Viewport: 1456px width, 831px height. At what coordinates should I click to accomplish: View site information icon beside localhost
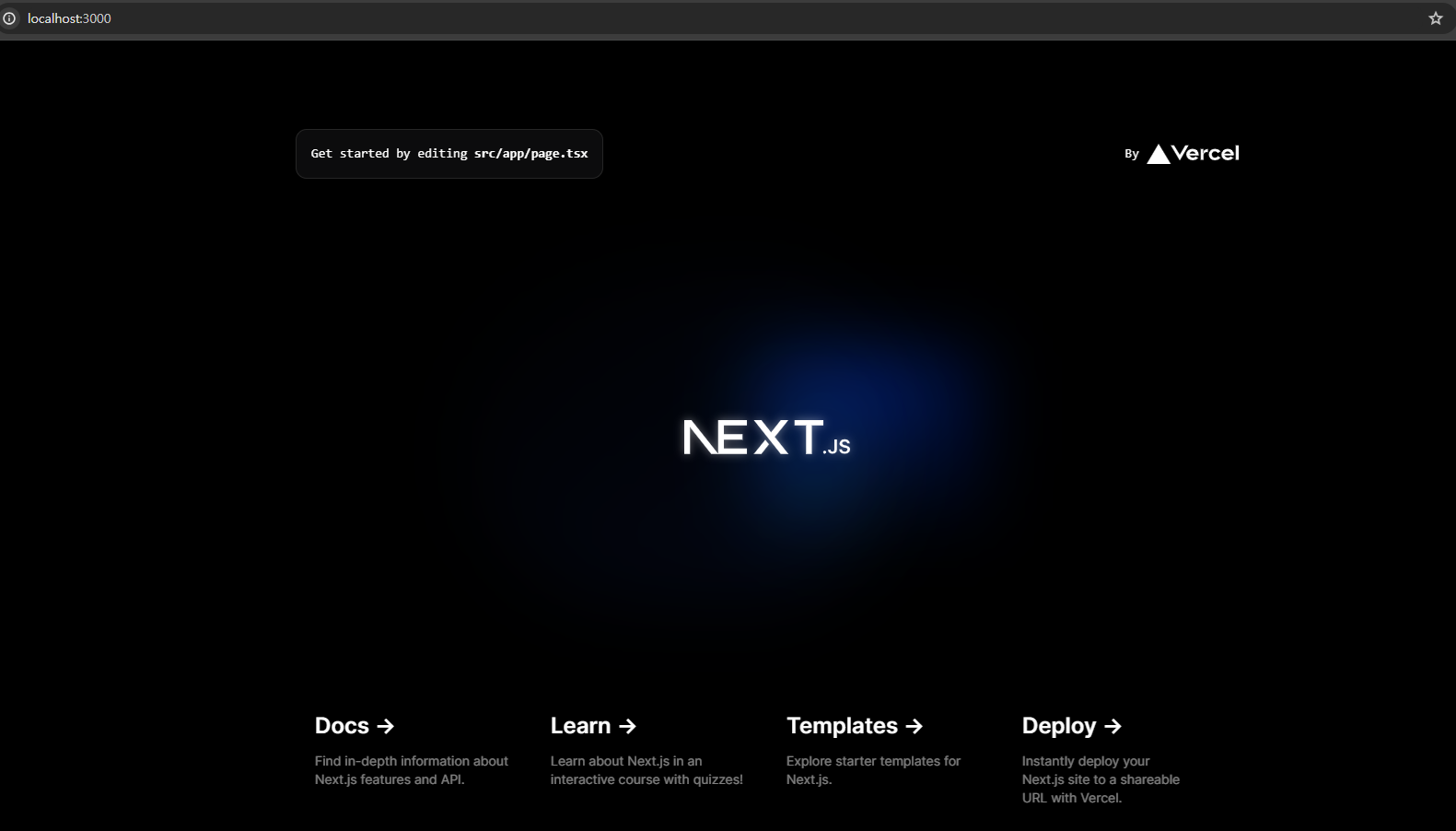pos(9,18)
